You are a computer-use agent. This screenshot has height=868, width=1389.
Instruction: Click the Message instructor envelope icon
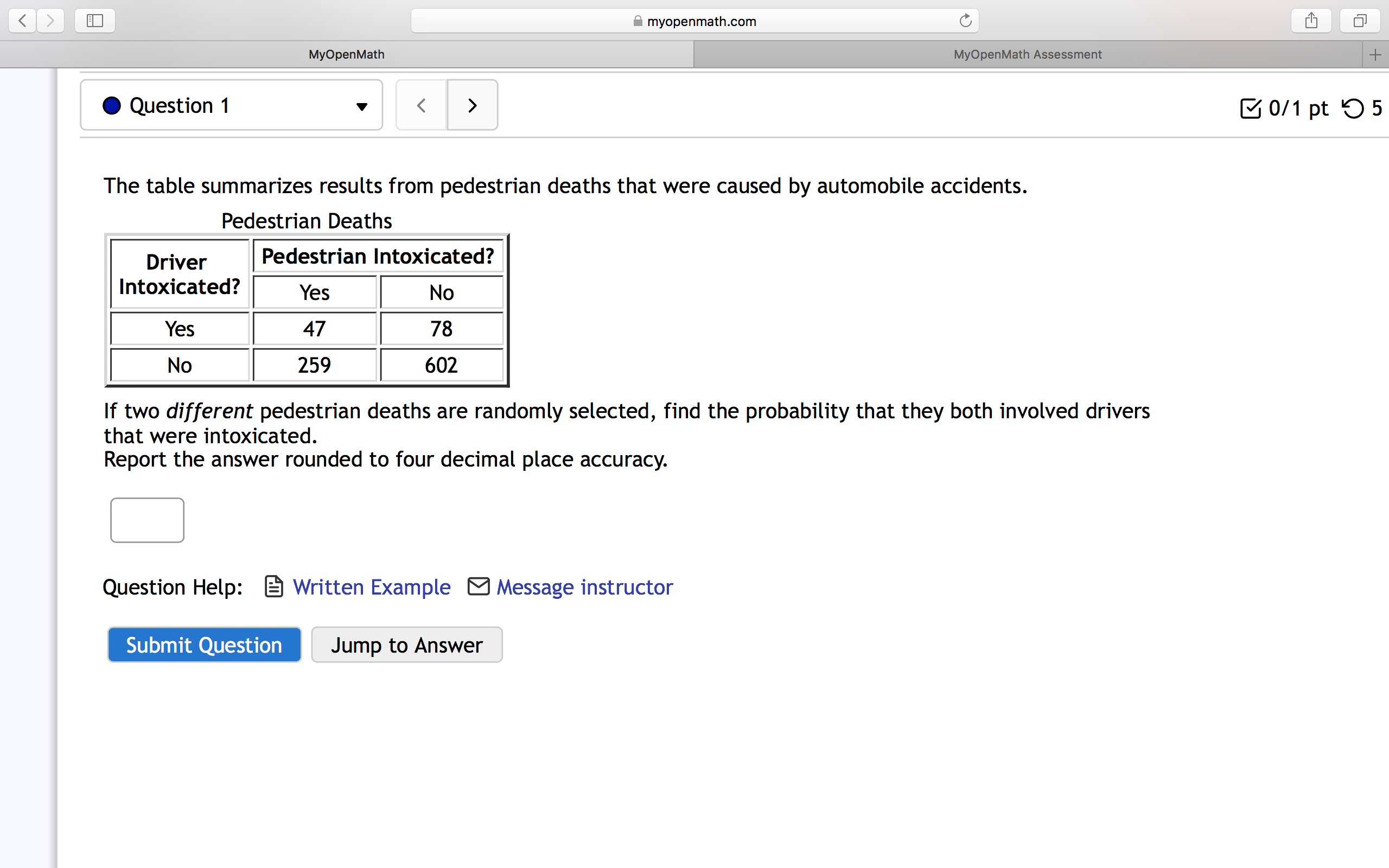(477, 586)
